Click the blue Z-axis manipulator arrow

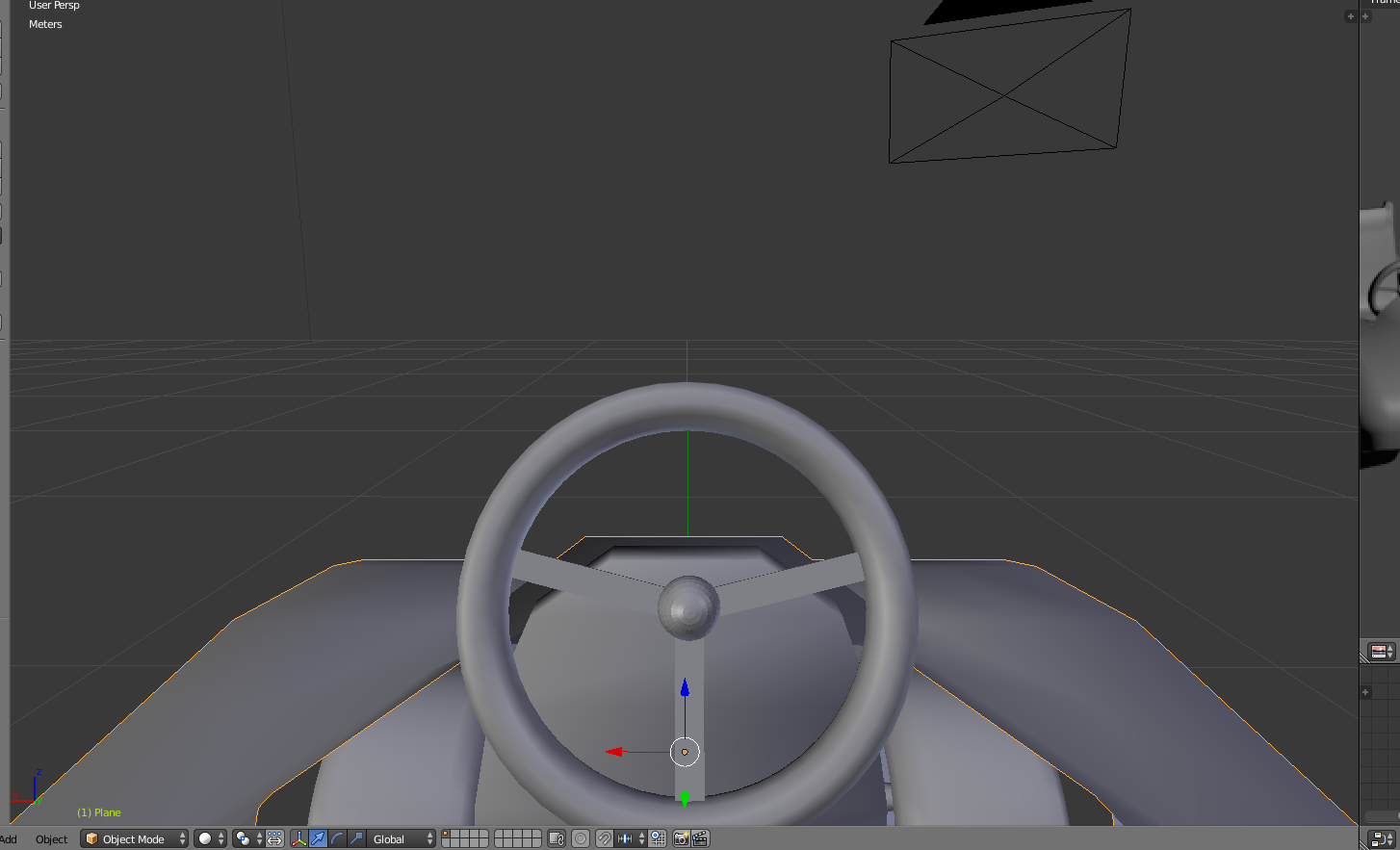point(685,687)
